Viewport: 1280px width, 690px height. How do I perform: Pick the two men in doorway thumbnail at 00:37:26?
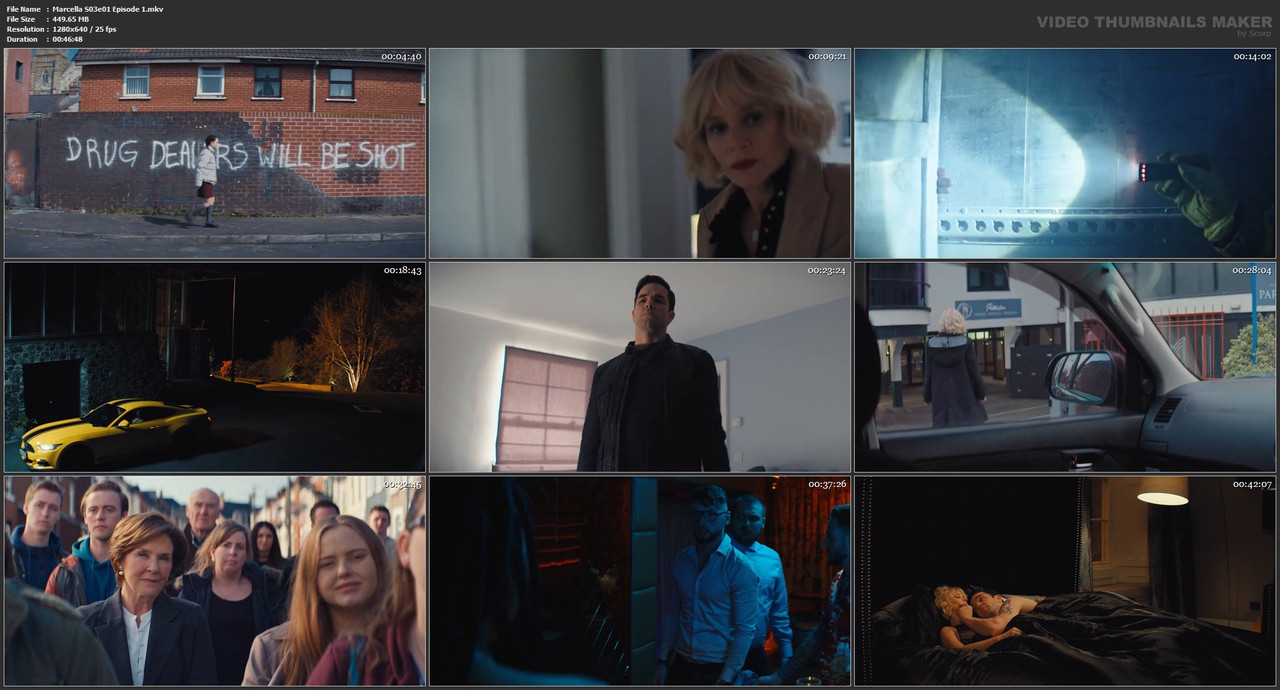(x=640, y=581)
